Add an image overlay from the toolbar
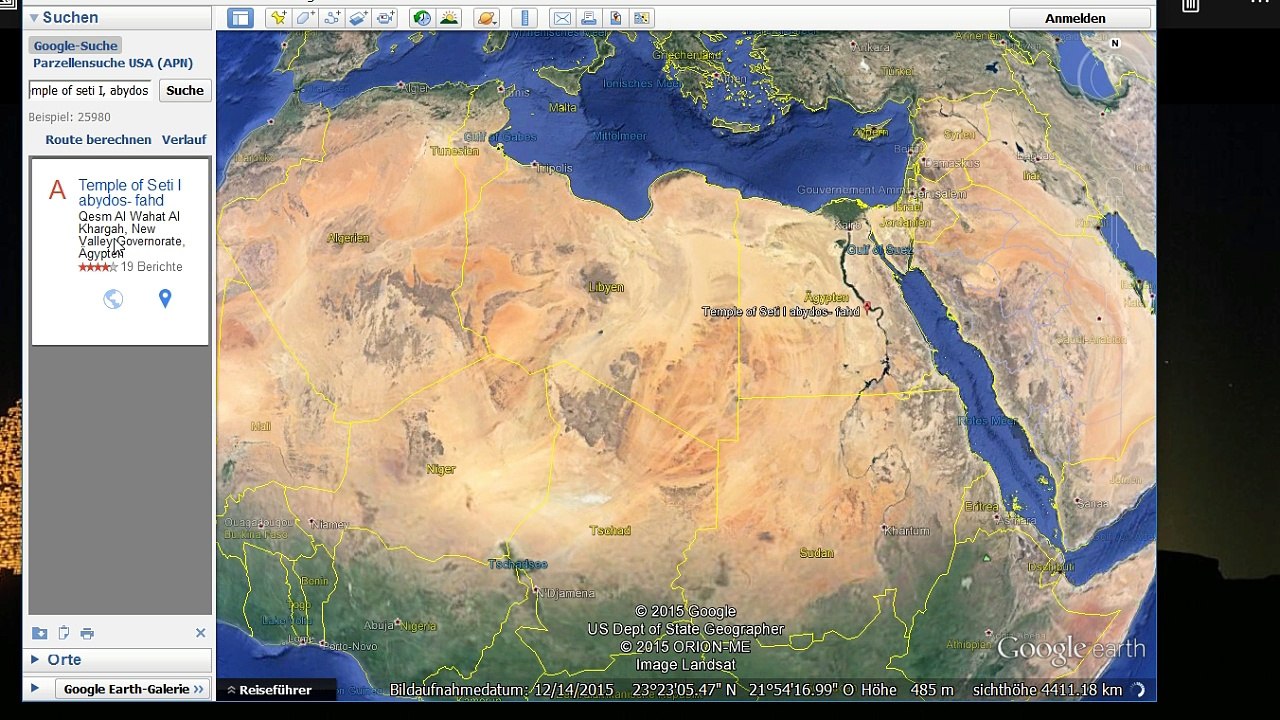1280x720 pixels. (x=359, y=18)
